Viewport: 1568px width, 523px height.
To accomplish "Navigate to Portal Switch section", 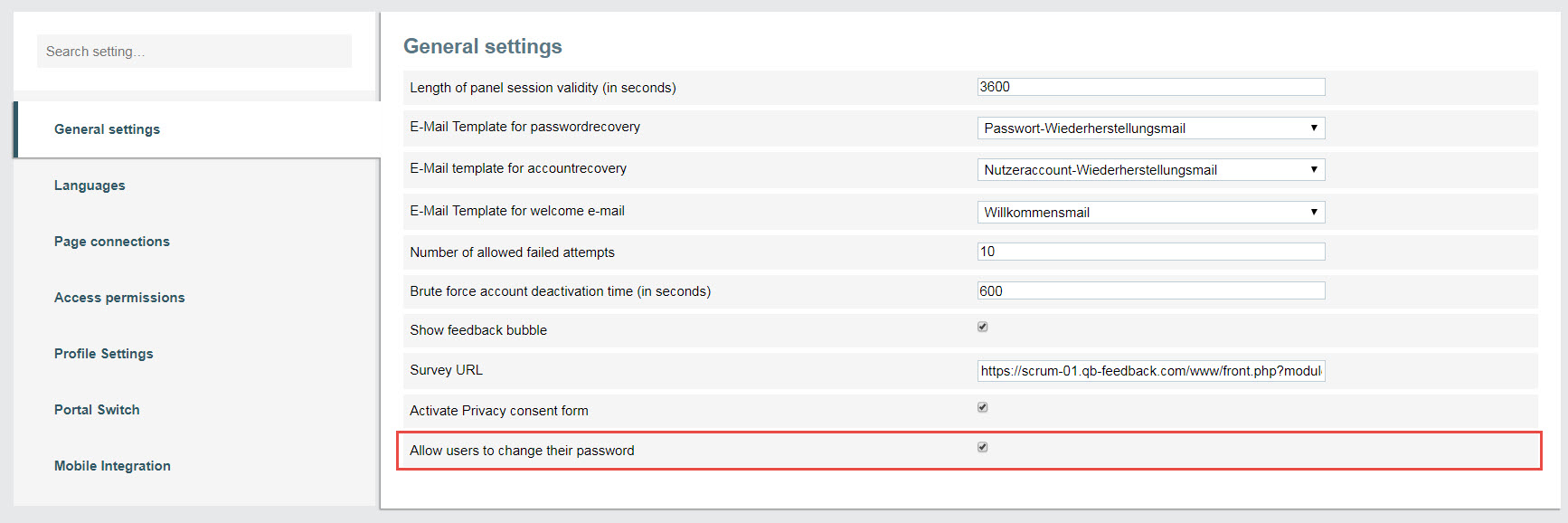I will [x=97, y=410].
